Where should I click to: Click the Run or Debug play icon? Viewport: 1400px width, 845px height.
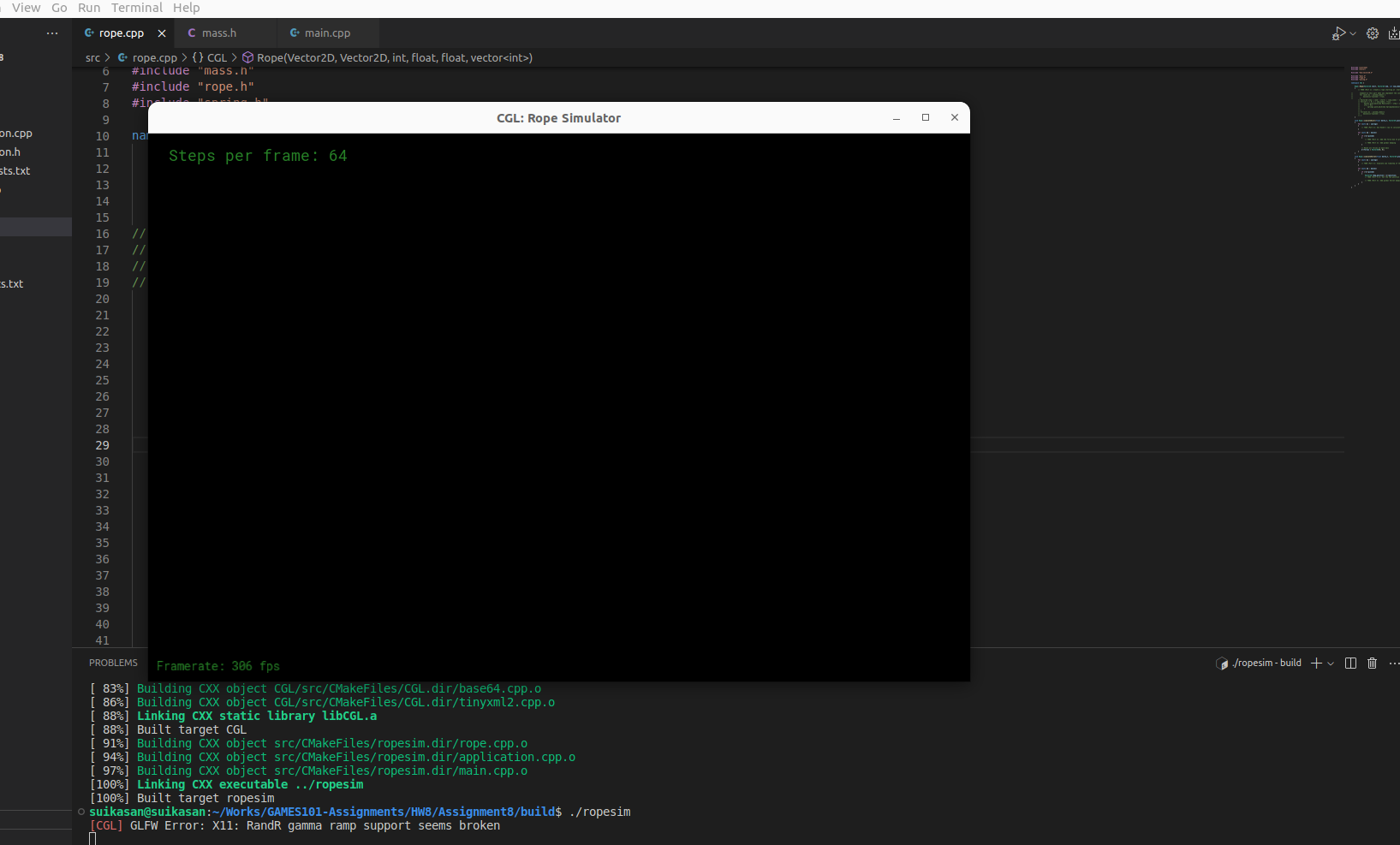(1338, 33)
